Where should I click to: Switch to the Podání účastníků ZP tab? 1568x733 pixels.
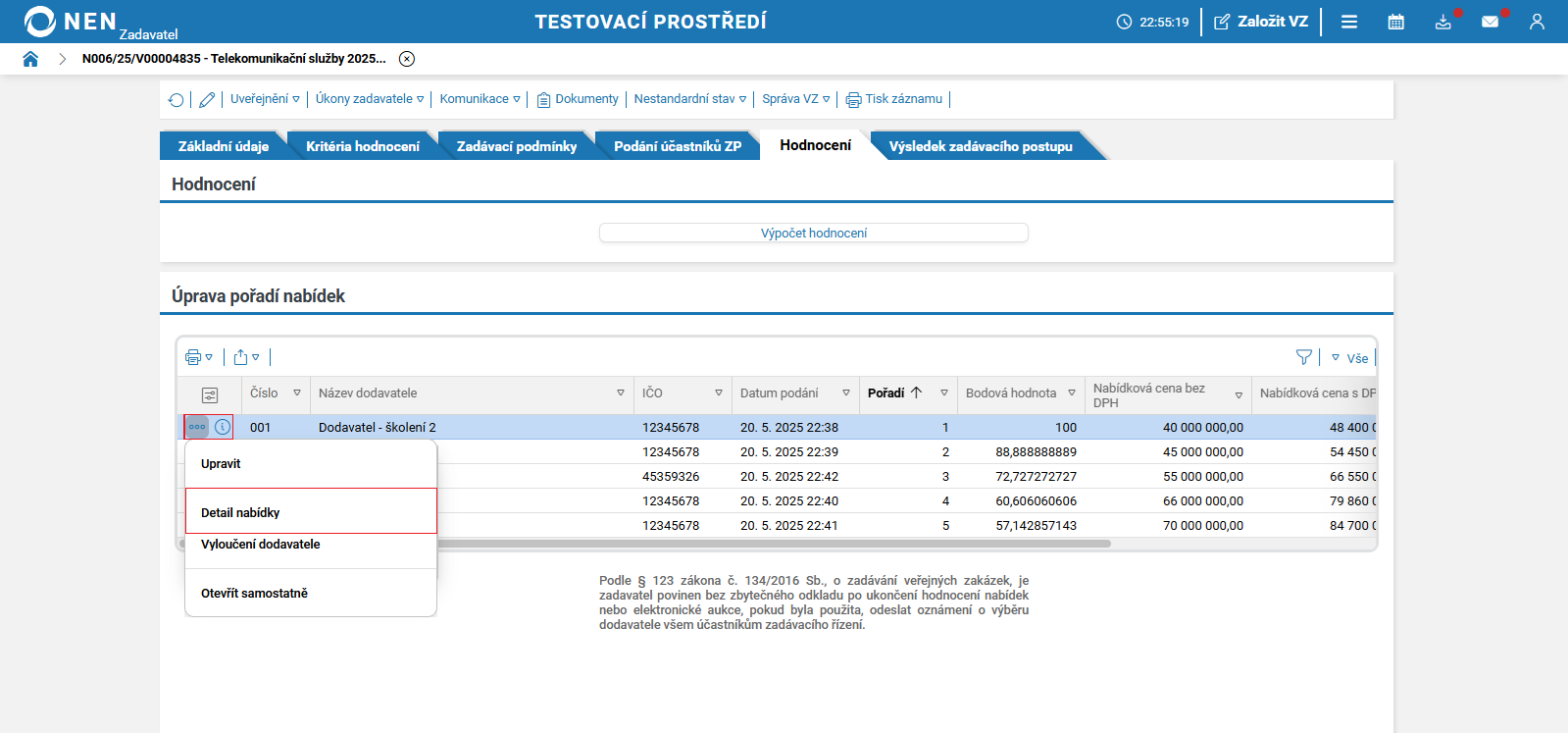coord(678,146)
